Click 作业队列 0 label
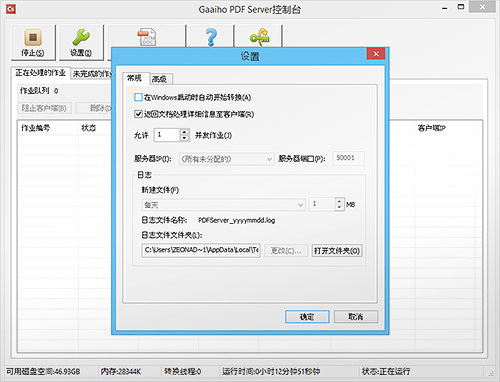Viewport: 500px width, 382px height. click(x=39, y=91)
